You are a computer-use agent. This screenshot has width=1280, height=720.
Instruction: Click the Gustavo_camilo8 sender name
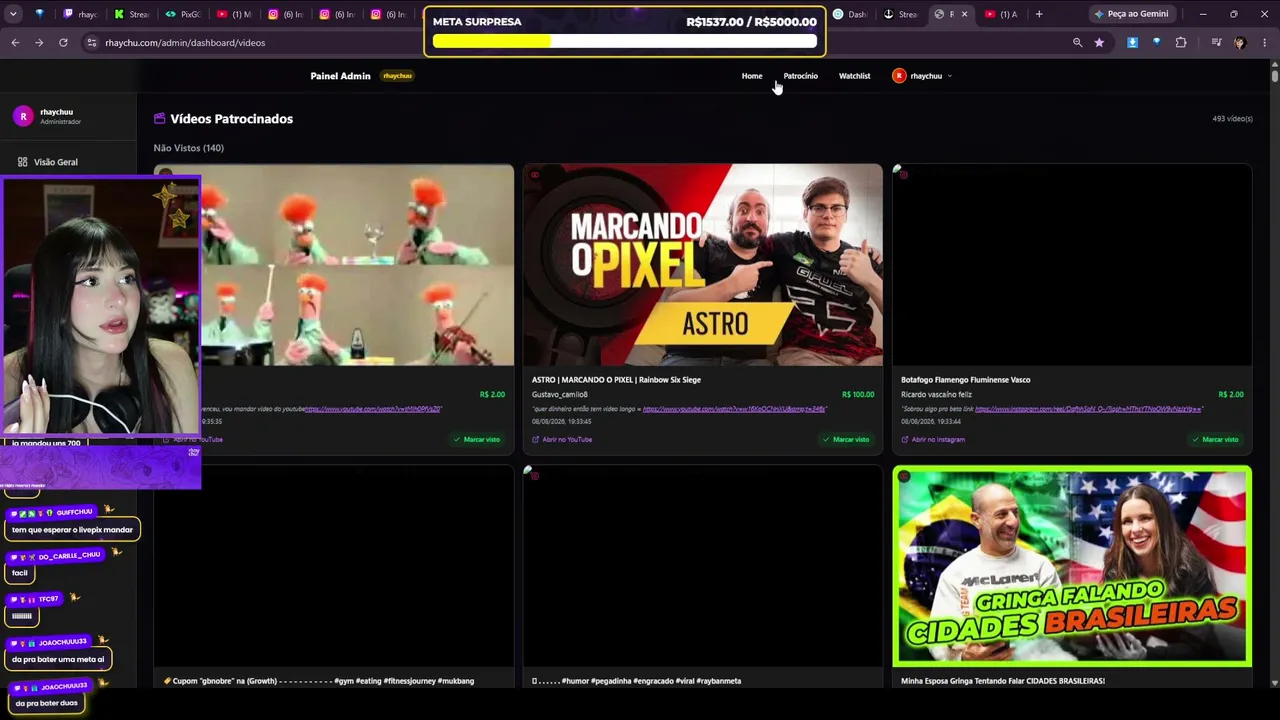tap(560, 395)
